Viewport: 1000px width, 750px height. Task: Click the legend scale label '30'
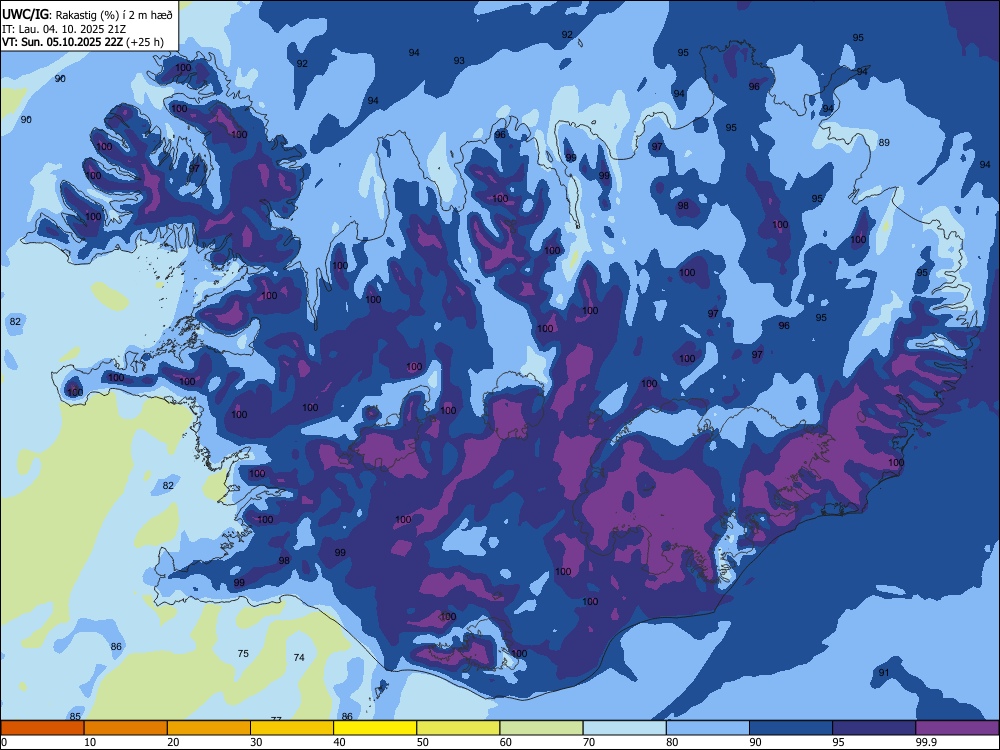pos(256,742)
